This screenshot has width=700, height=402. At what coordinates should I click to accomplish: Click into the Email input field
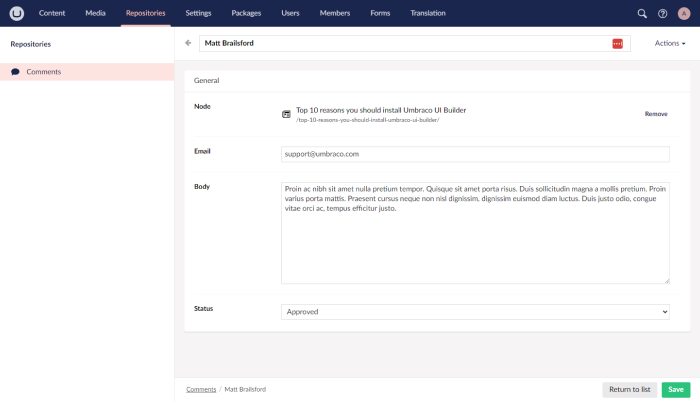coord(475,154)
